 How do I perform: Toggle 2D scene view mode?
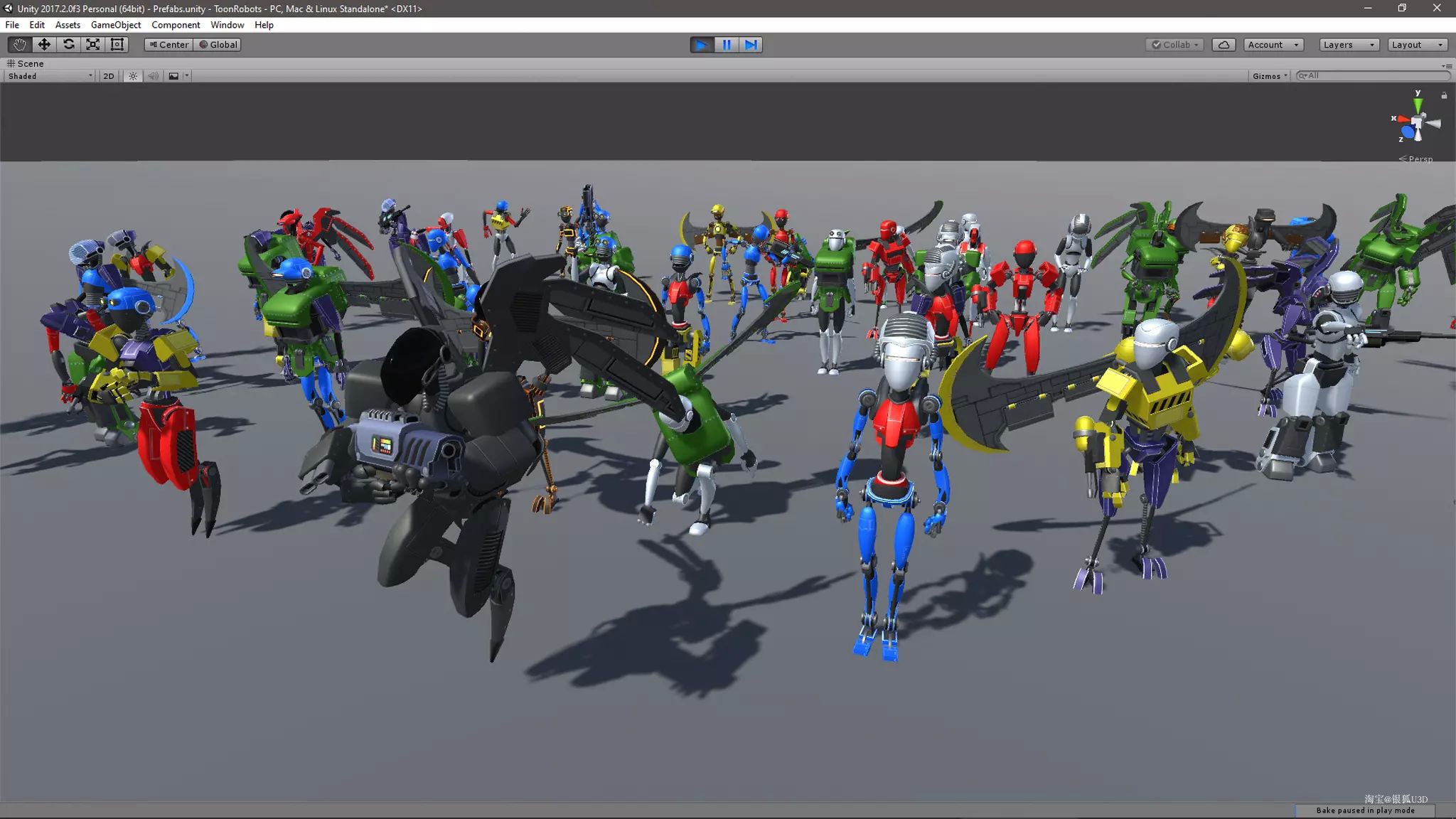108,76
